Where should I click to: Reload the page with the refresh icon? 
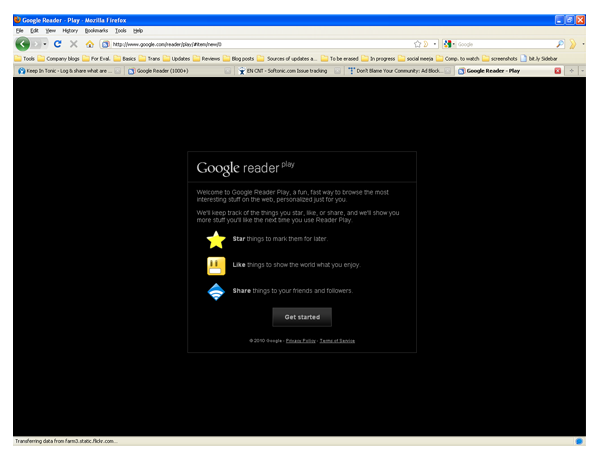pos(58,44)
